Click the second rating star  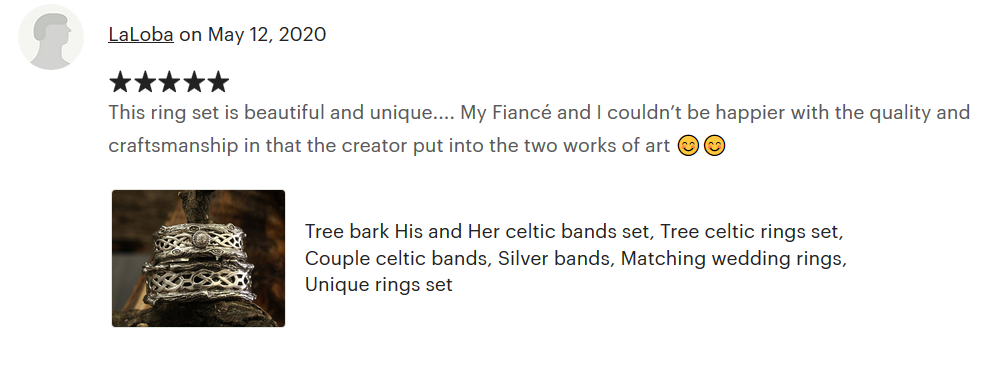coord(145,82)
